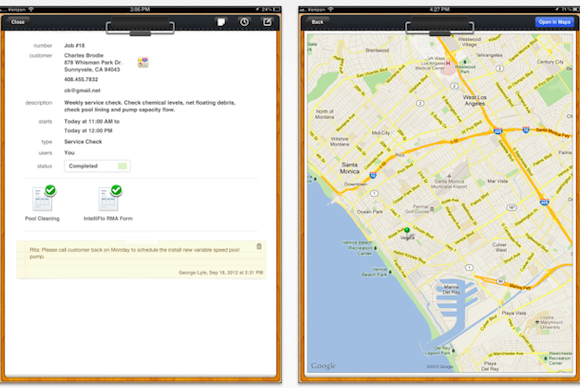
Task: Open the notes icon in the job toolbar
Action: (221, 22)
